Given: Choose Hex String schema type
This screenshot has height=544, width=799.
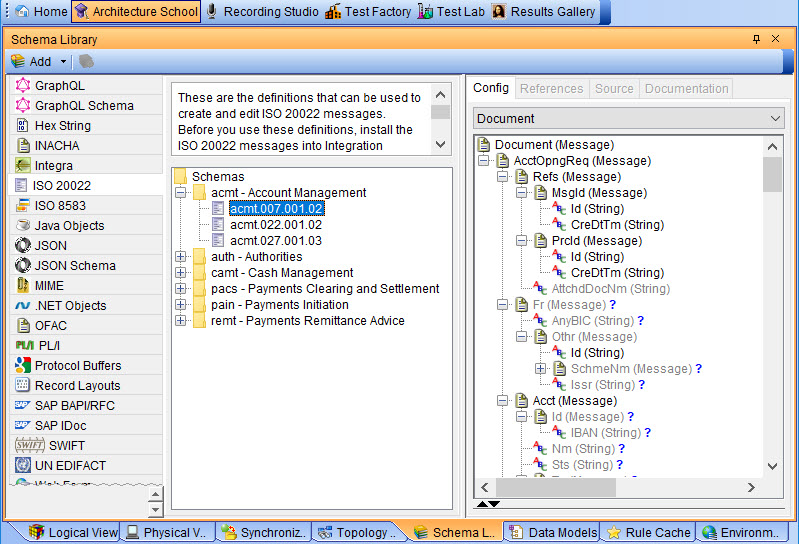Looking at the screenshot, I should point(85,125).
